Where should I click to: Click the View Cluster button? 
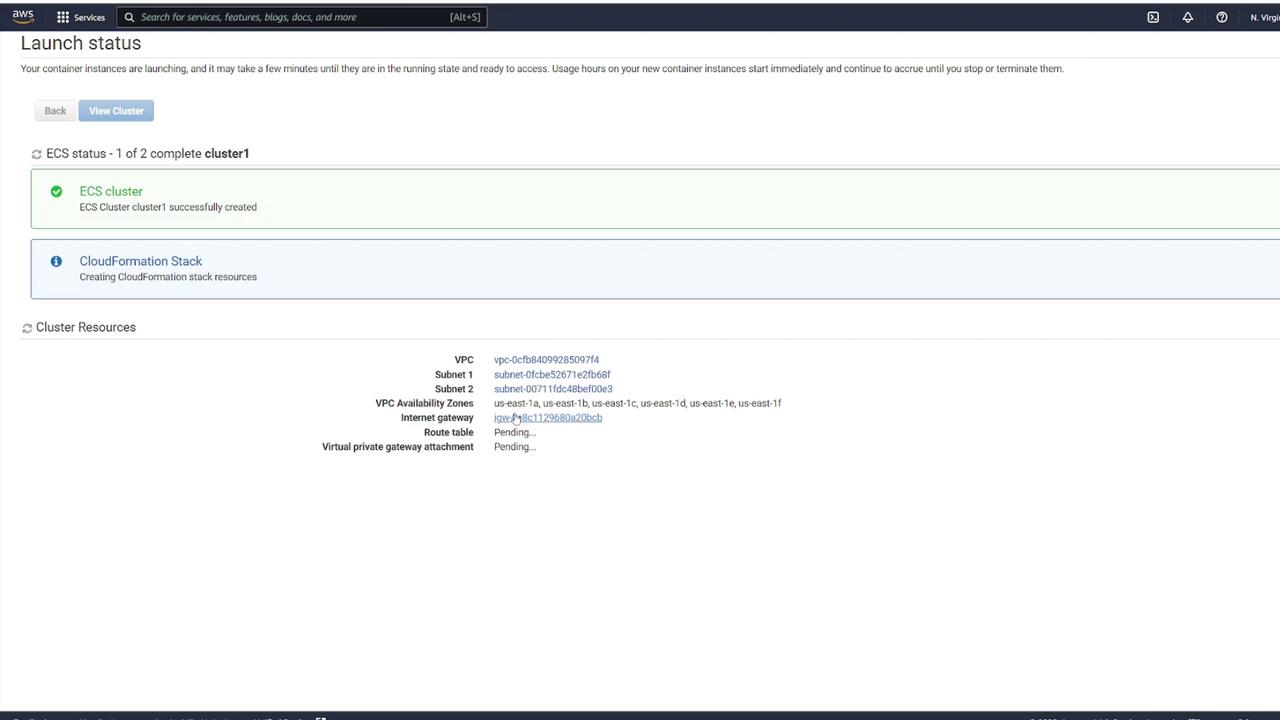click(x=116, y=111)
